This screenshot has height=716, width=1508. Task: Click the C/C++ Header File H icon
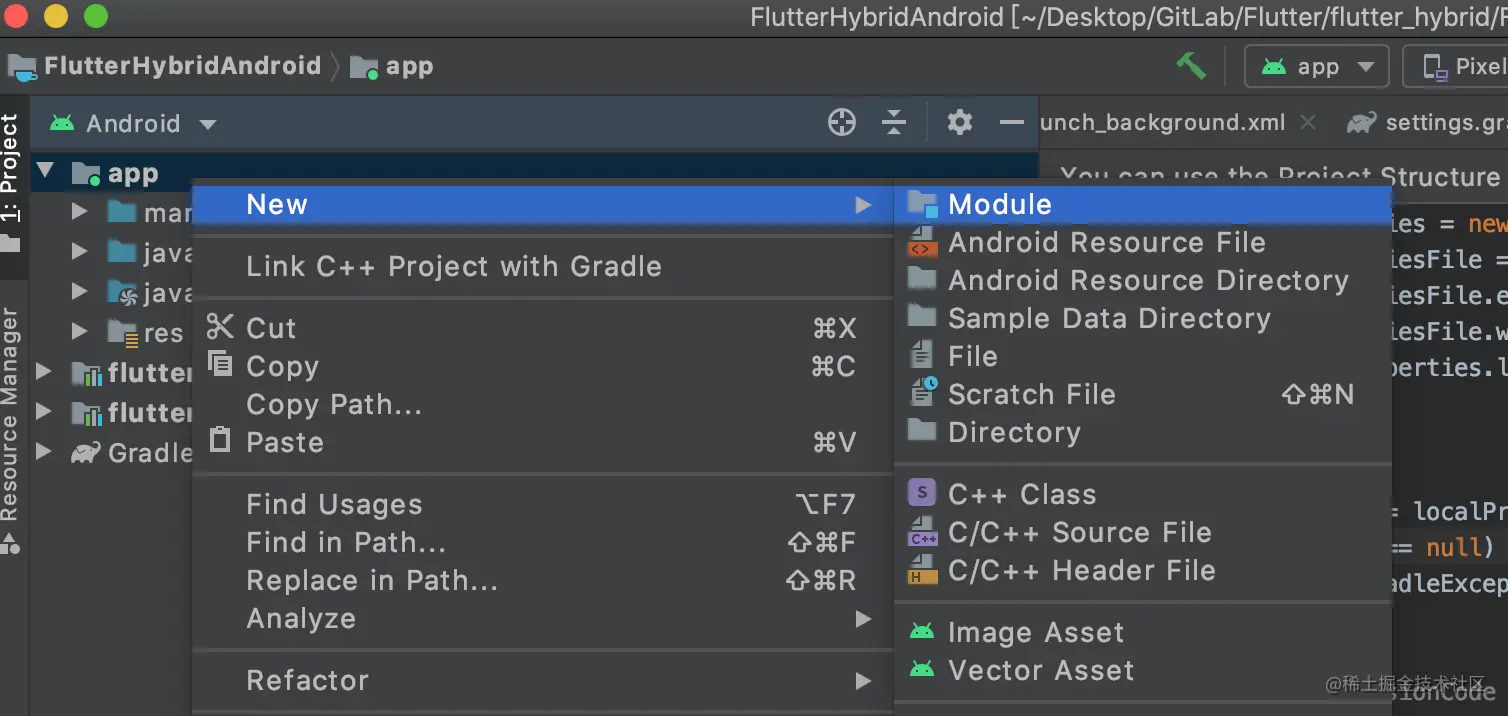[x=922, y=570]
